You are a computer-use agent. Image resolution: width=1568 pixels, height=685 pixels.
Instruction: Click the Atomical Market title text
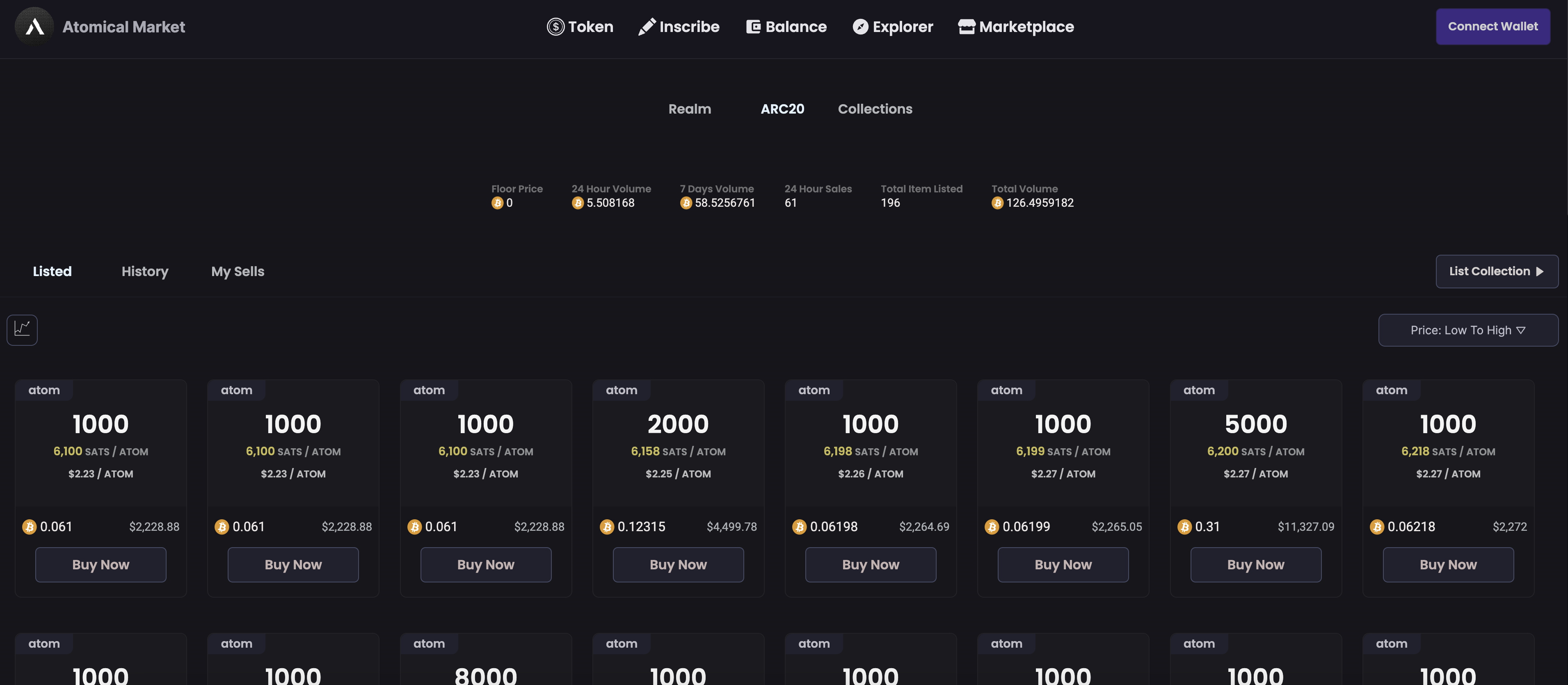(x=123, y=27)
